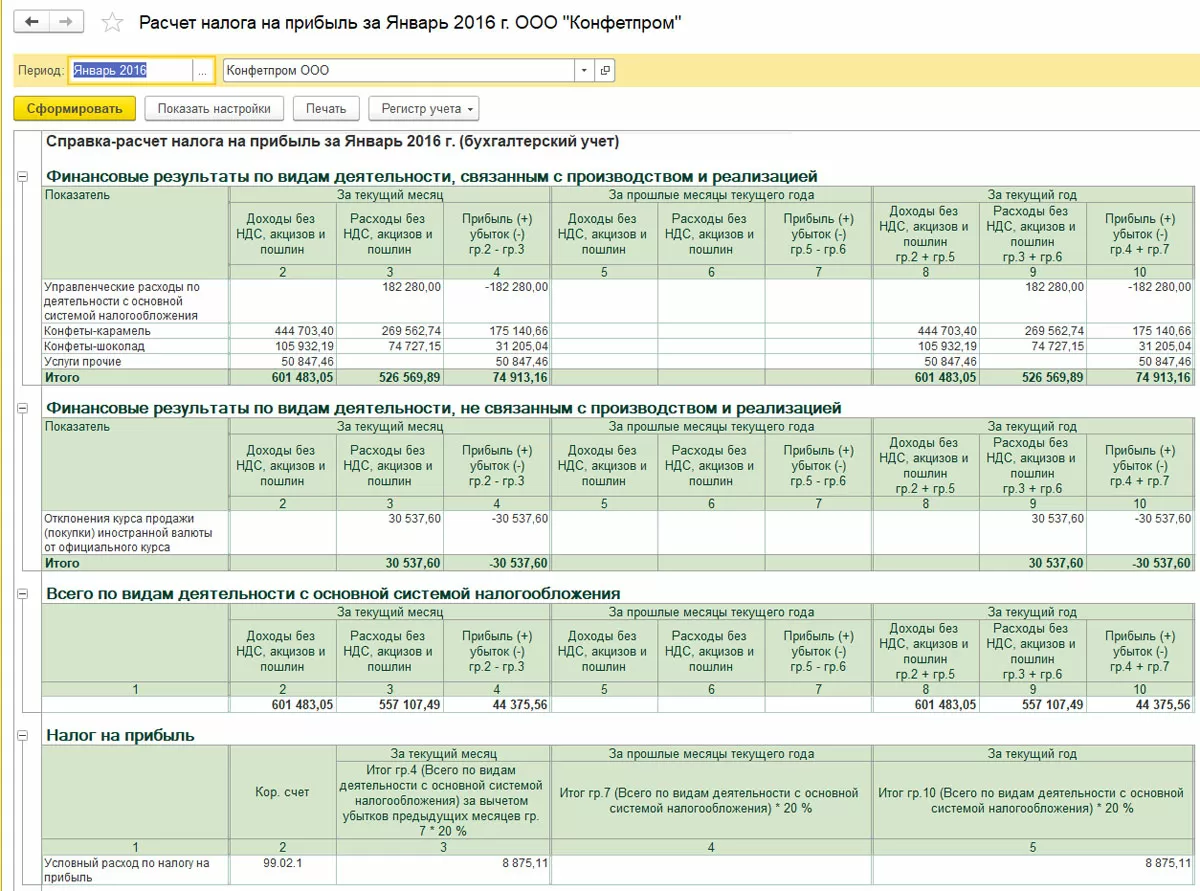Open period picker with the ellipsis button
The image size is (1200, 891).
[x=203, y=71]
